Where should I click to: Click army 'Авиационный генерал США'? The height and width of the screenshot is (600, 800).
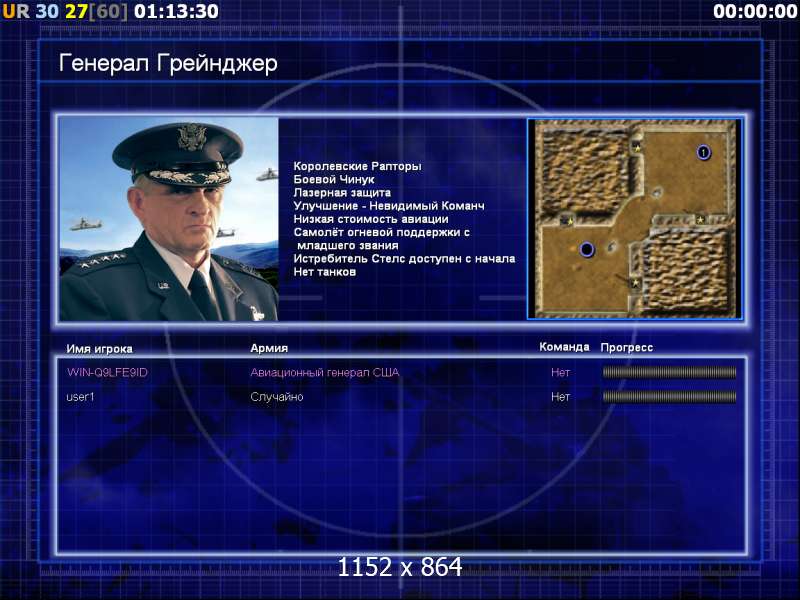tap(324, 372)
